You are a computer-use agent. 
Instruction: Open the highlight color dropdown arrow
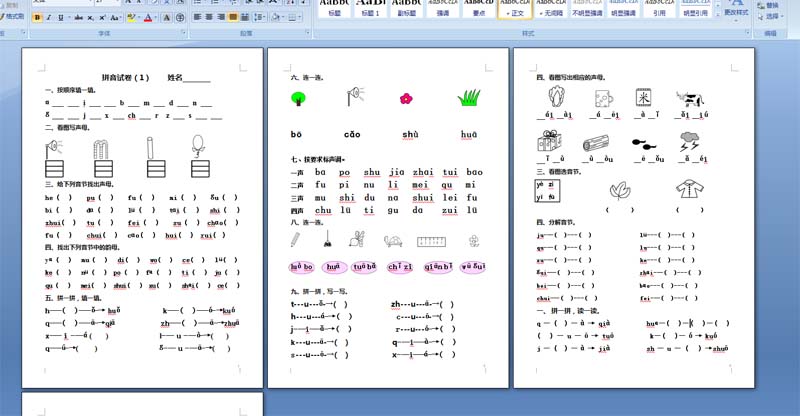[x=138, y=17]
